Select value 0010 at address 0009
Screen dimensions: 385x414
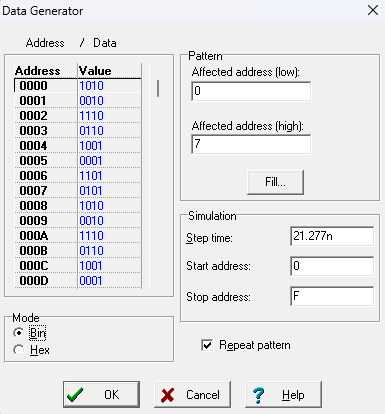pos(109,221)
